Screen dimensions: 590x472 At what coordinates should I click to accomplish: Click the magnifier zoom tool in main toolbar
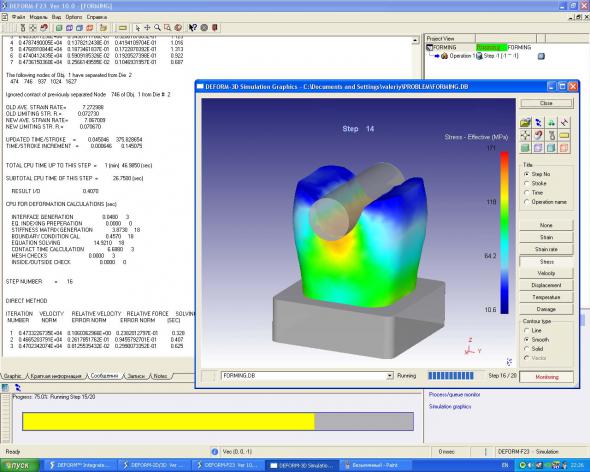(x=157, y=27)
